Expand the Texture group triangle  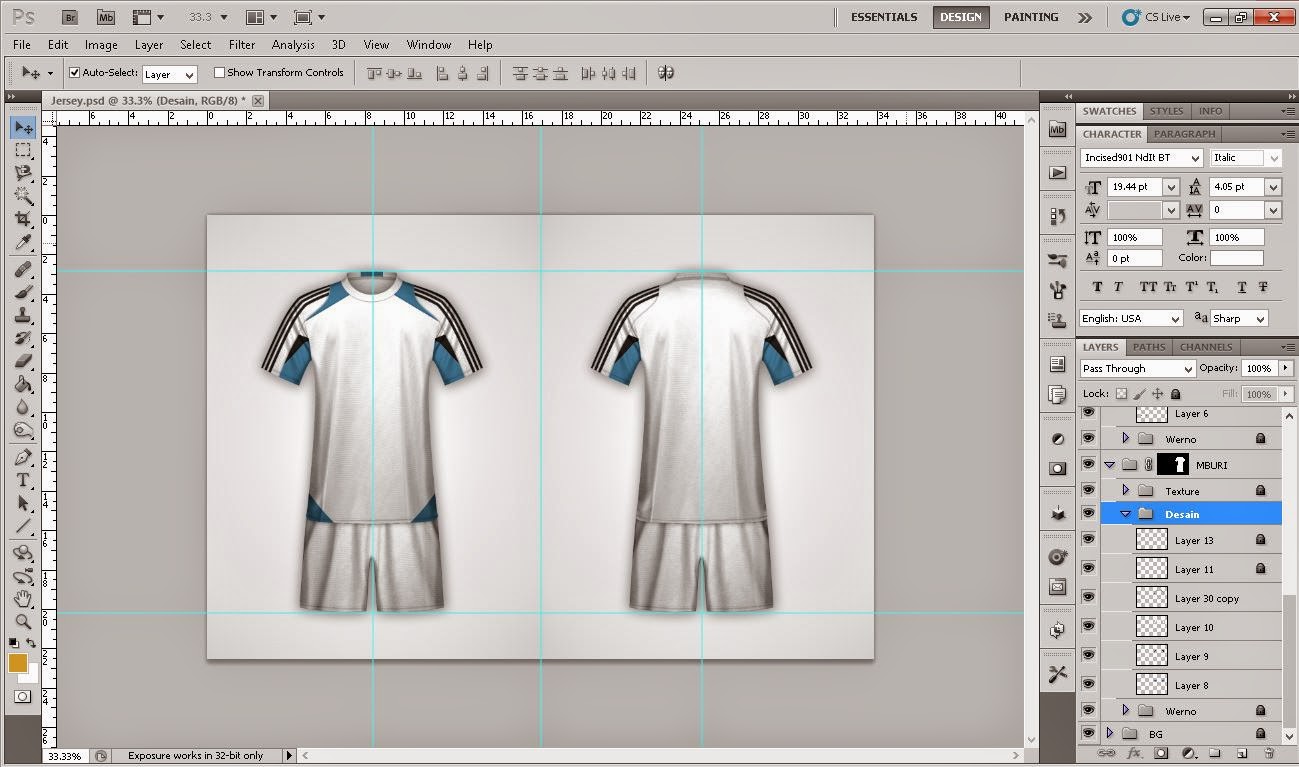[1126, 491]
